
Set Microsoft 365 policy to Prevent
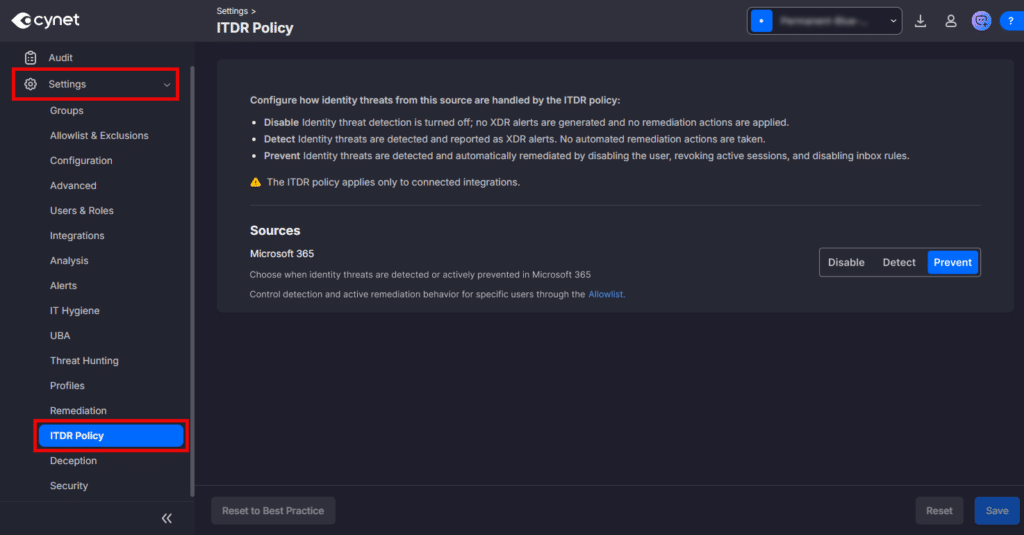(x=953, y=262)
